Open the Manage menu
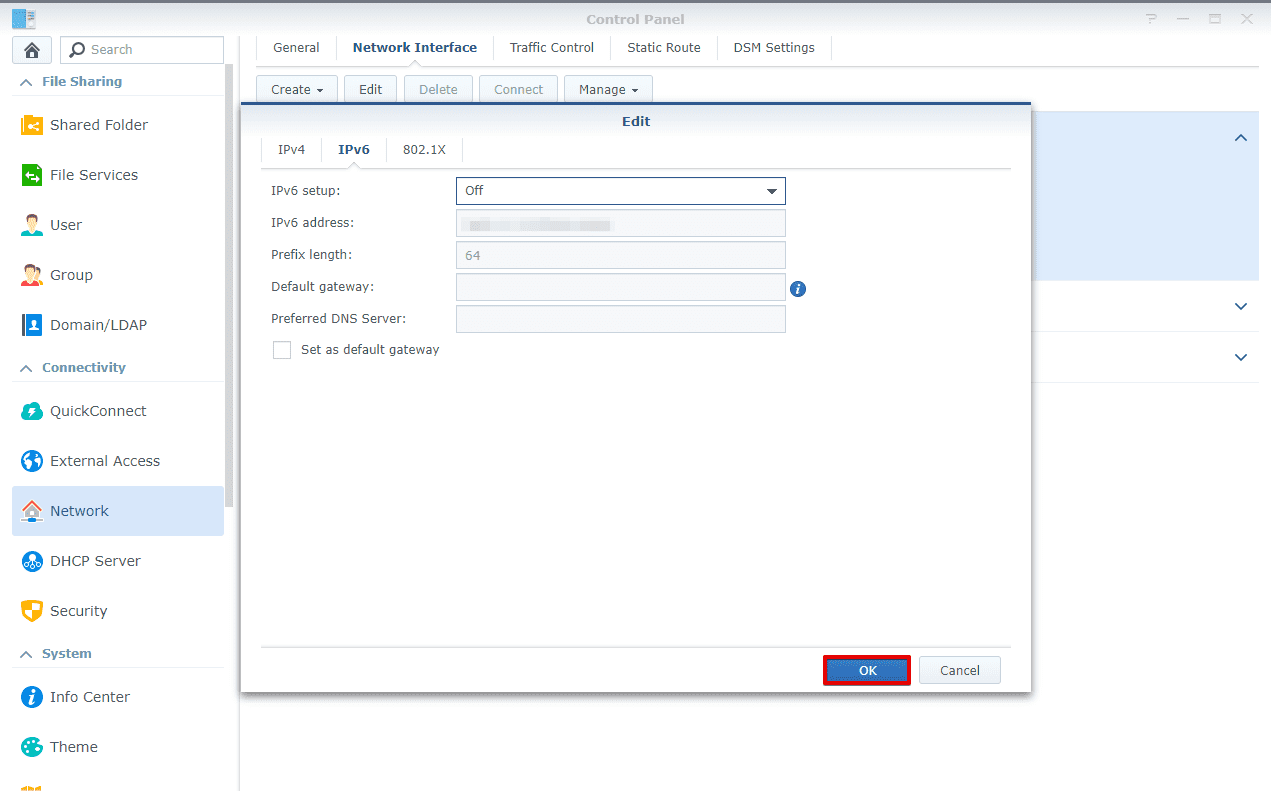The width and height of the screenshot is (1271, 791). pos(608,89)
